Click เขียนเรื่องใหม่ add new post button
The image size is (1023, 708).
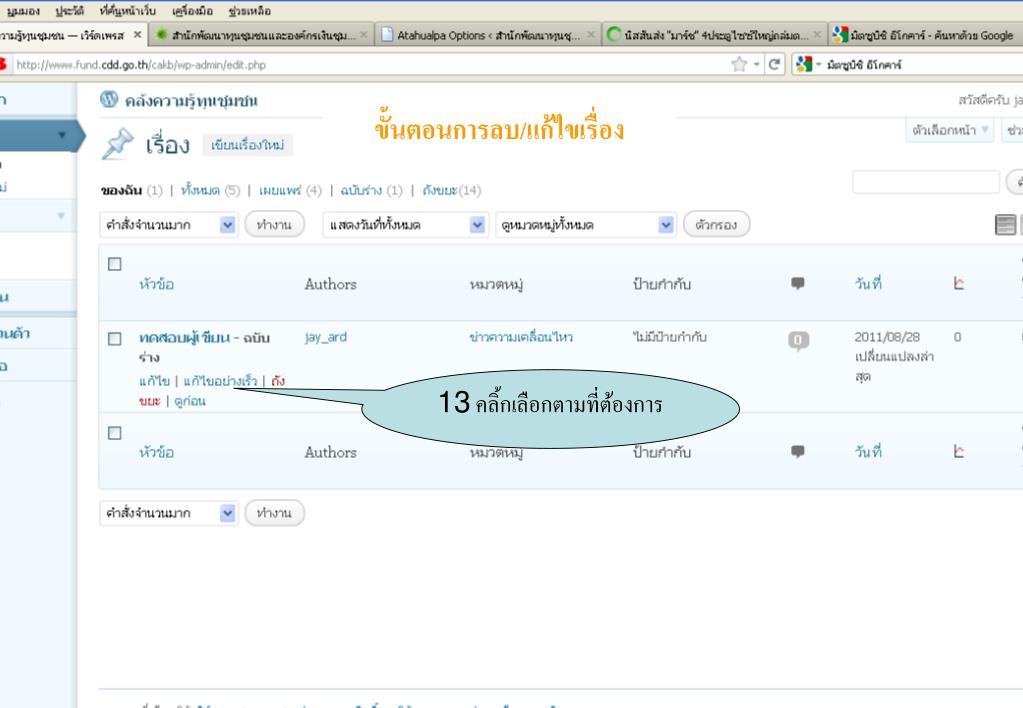247,145
